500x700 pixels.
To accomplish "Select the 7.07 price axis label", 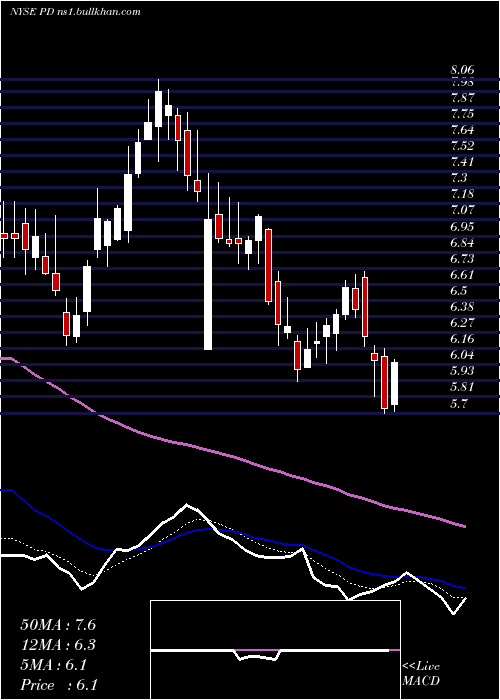I will click(x=462, y=210).
